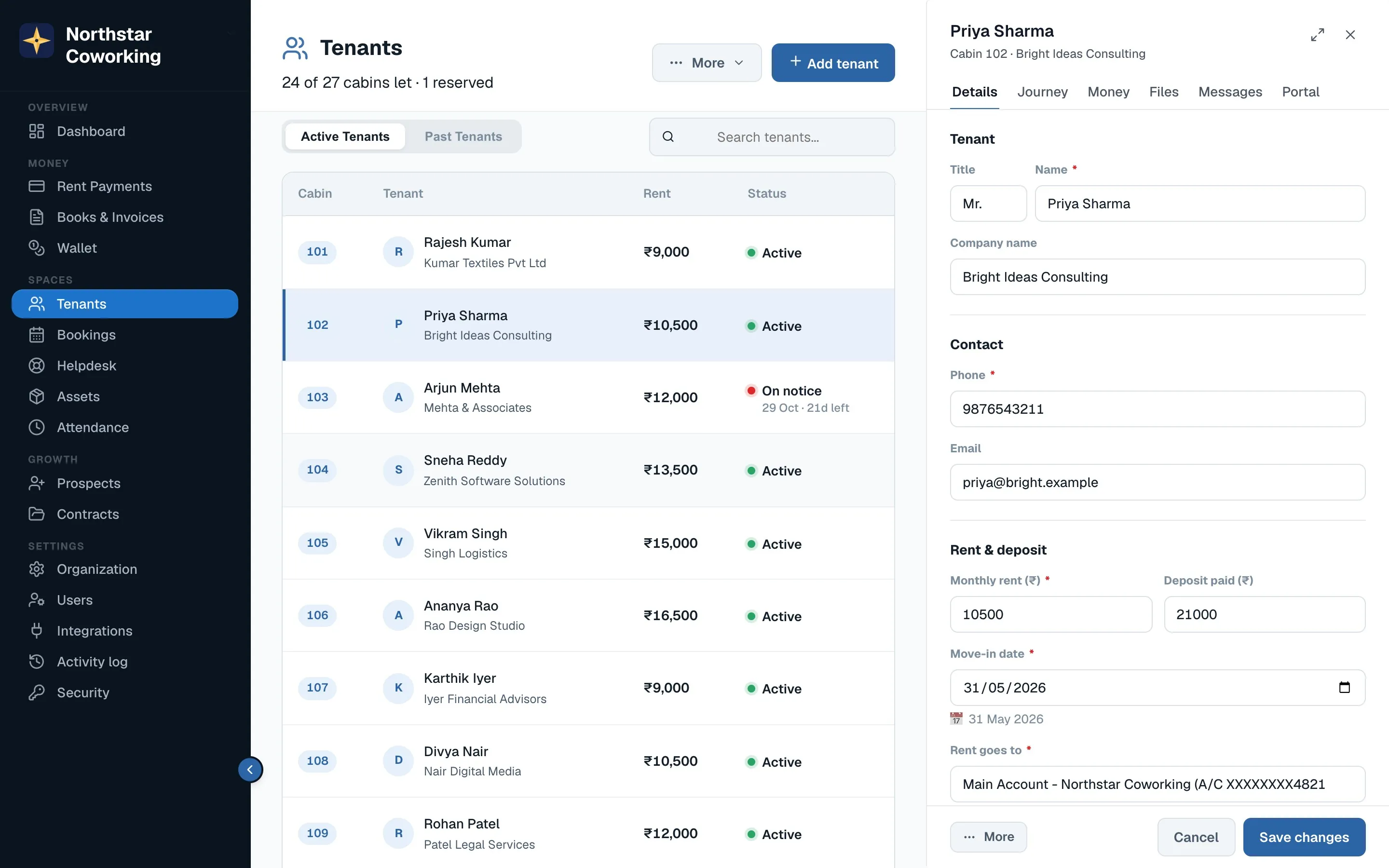The image size is (1389, 868).
Task: Click the Organization gear icon
Action: coord(37,569)
